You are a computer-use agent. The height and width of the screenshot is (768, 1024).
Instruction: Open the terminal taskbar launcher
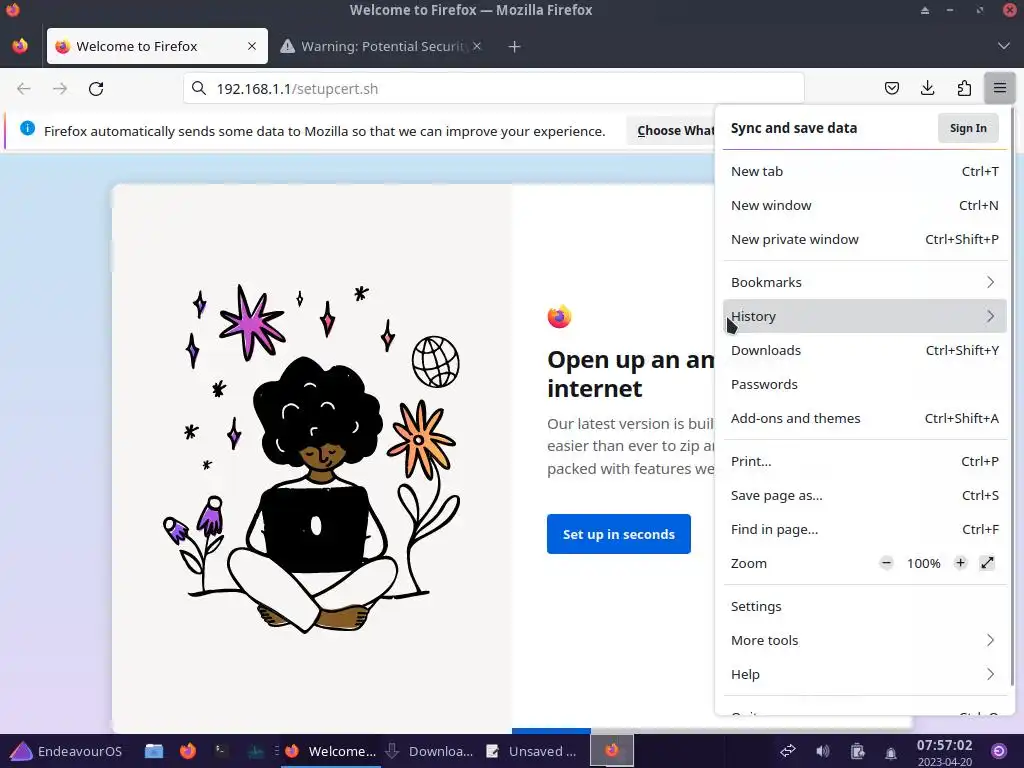click(x=222, y=751)
